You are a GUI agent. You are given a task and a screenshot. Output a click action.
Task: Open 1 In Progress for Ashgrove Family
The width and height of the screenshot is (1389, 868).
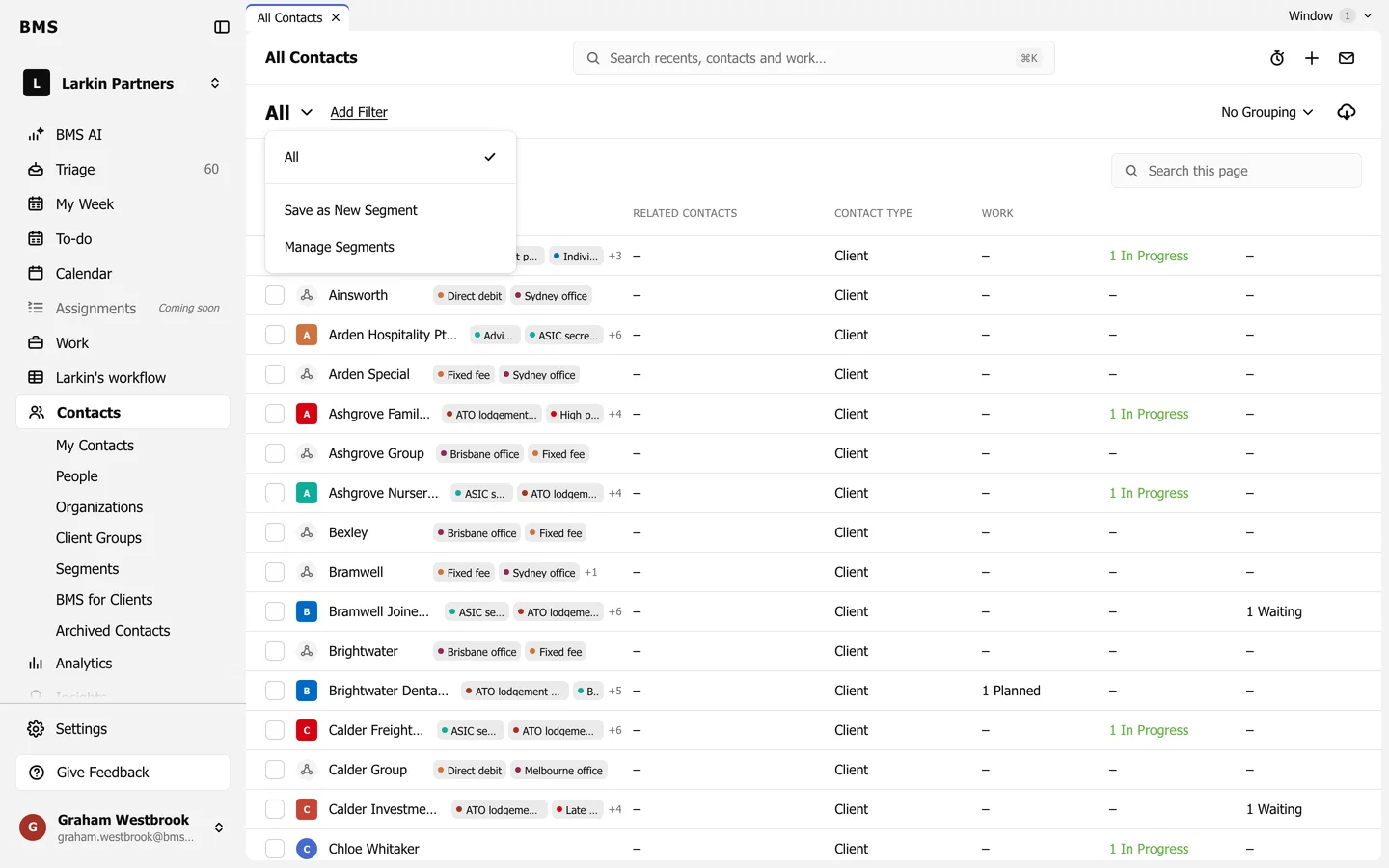[x=1149, y=414]
